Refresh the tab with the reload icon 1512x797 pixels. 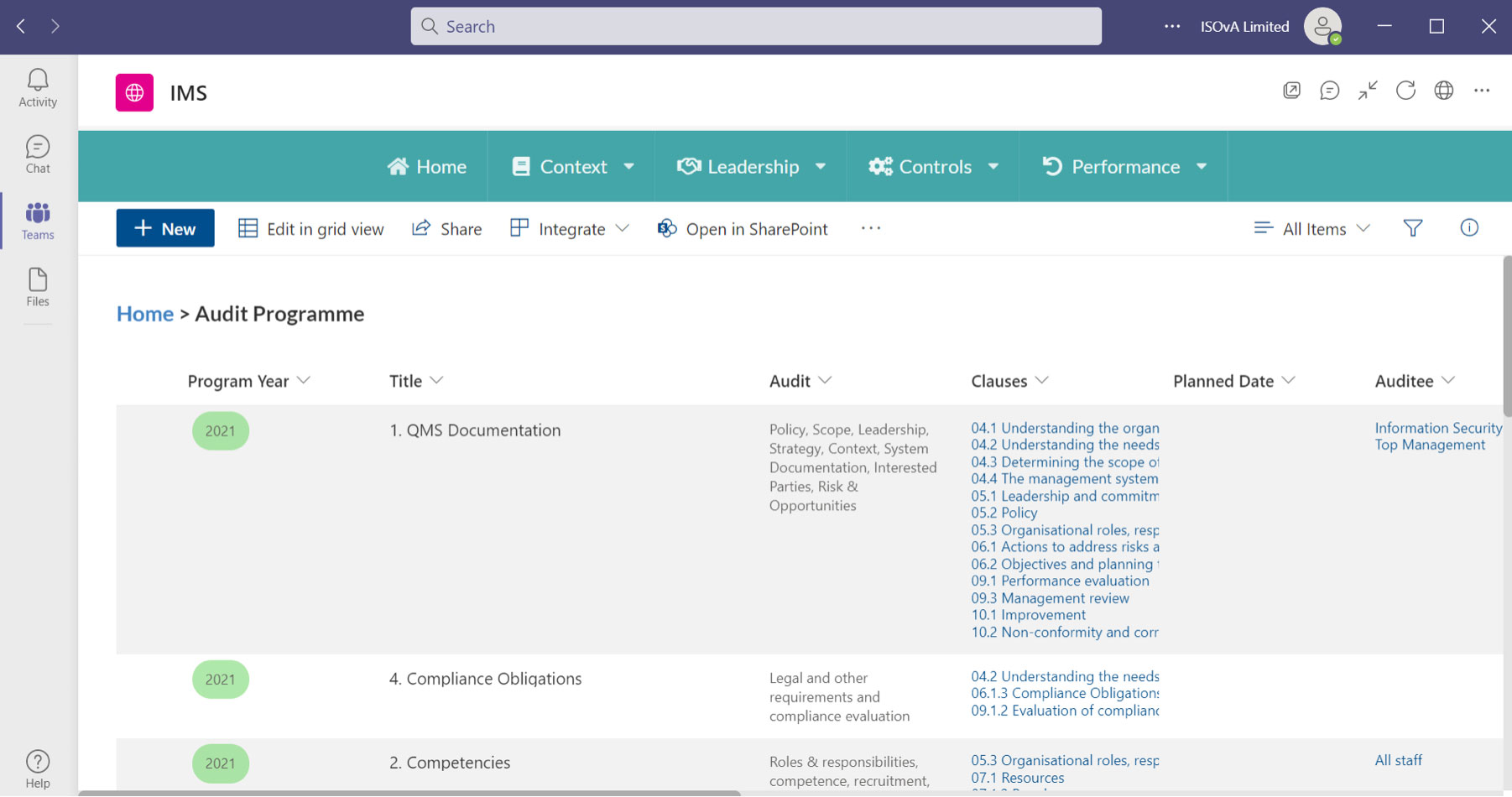1406,91
